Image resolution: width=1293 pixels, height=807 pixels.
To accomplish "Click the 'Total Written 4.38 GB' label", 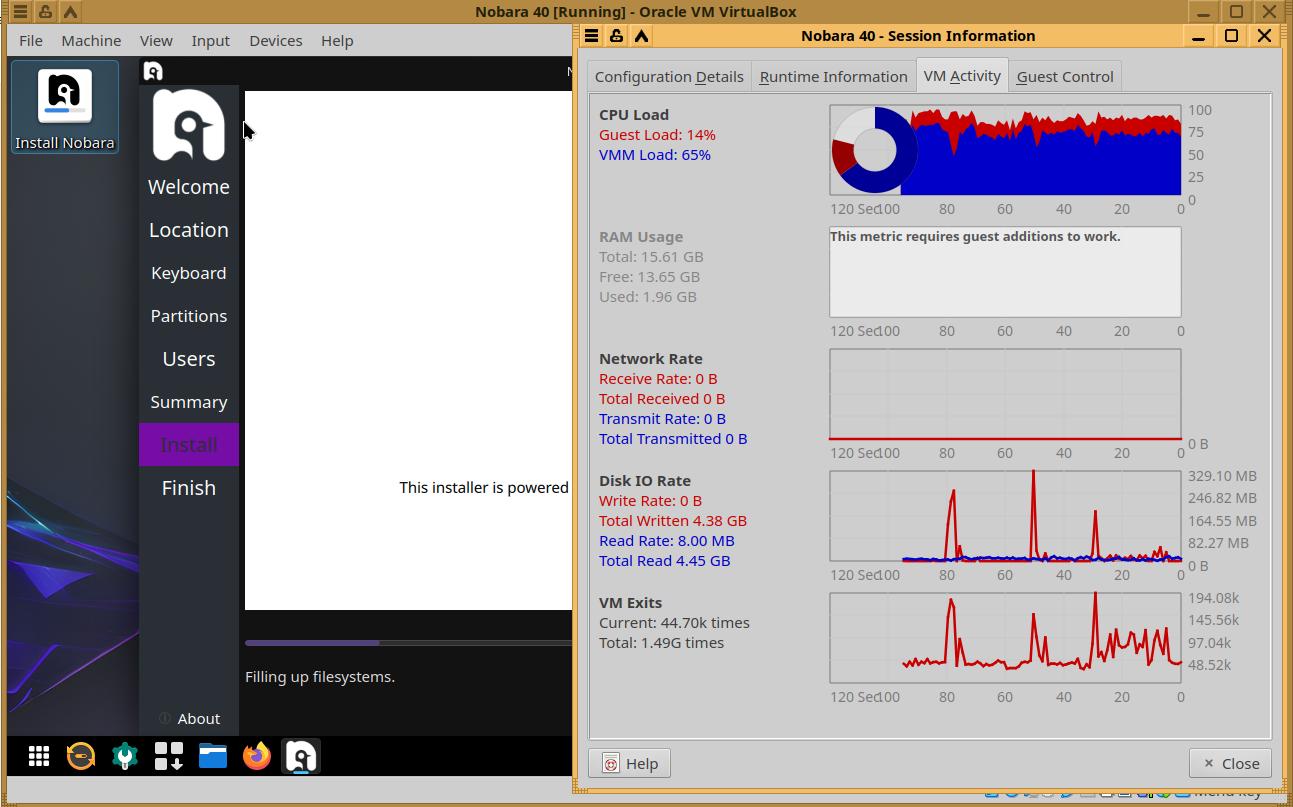I will 673,521.
